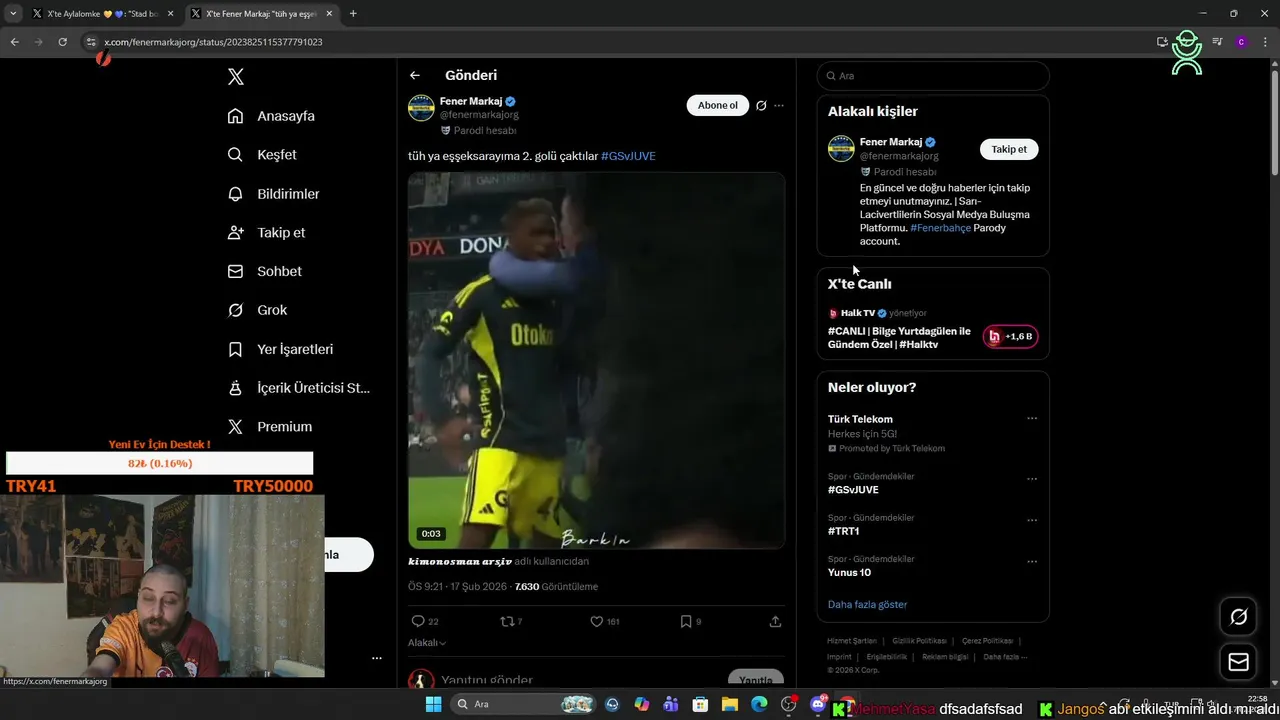Click the X logo in sidebar
Screen dimensions: 1280x720
[236, 77]
